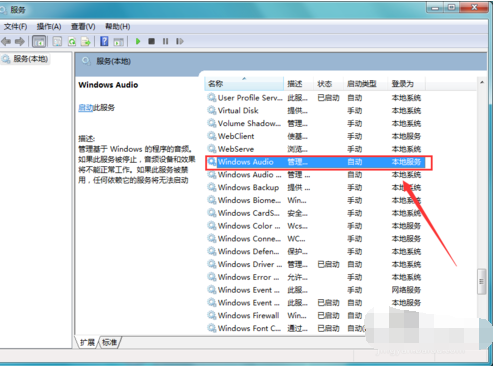Toggle the show/hide console tree icon
Image resolution: width=493 pixels, height=367 pixels.
tap(39, 42)
